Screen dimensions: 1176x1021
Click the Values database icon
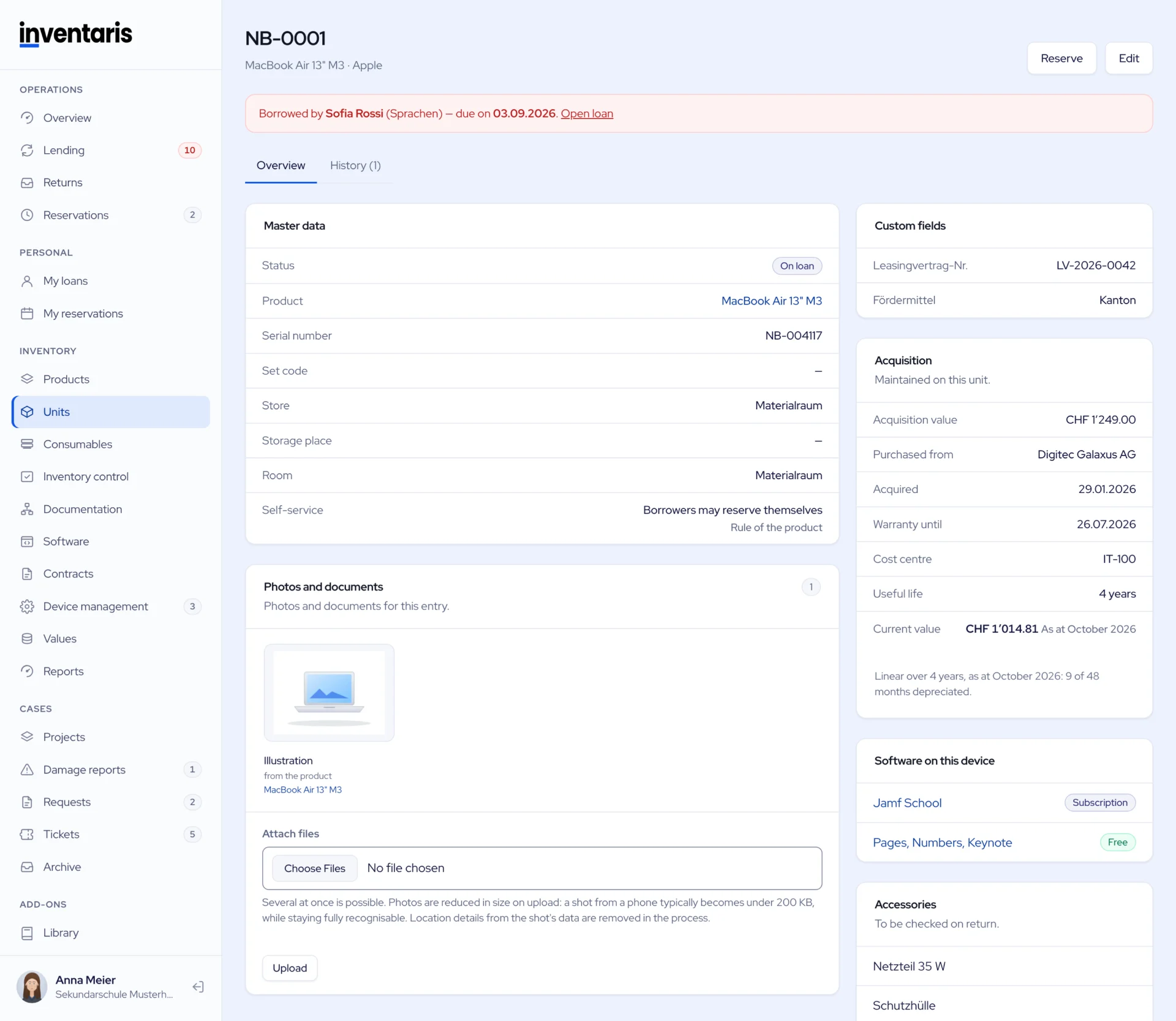pyautogui.click(x=27, y=639)
